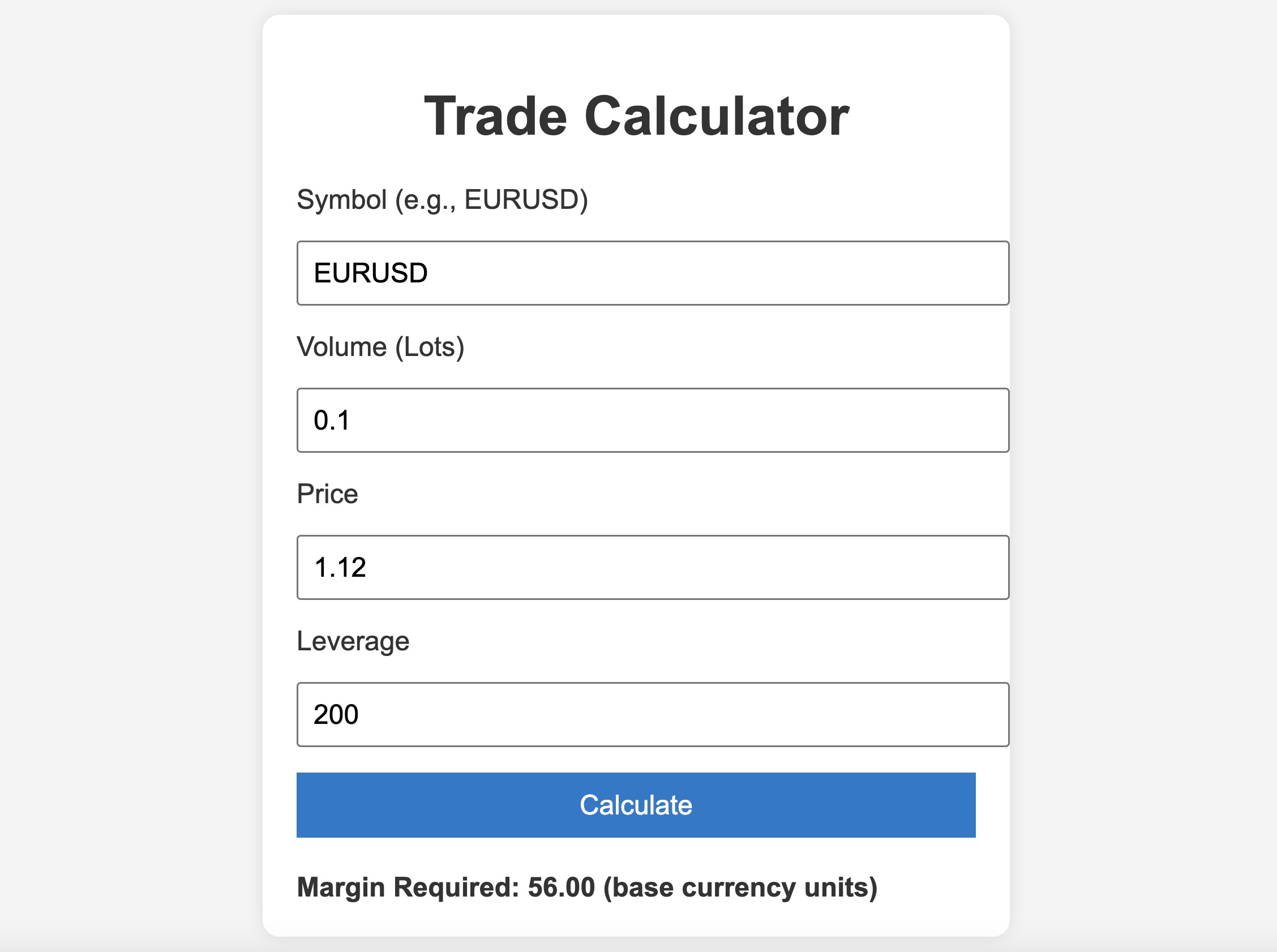Click the Leverage field showing 200
The width and height of the screenshot is (1277, 952).
coord(652,715)
